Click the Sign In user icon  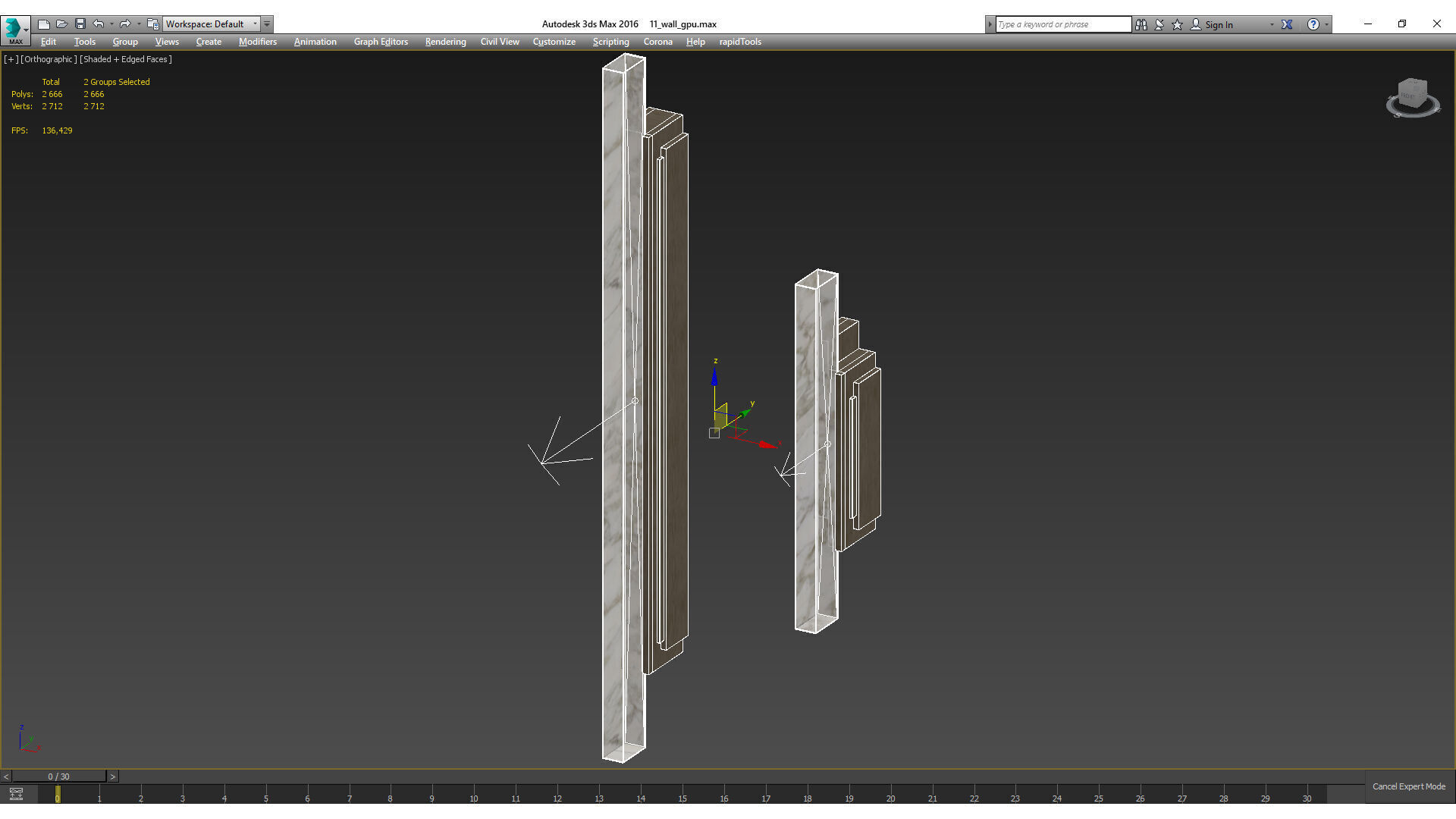coord(1196,24)
